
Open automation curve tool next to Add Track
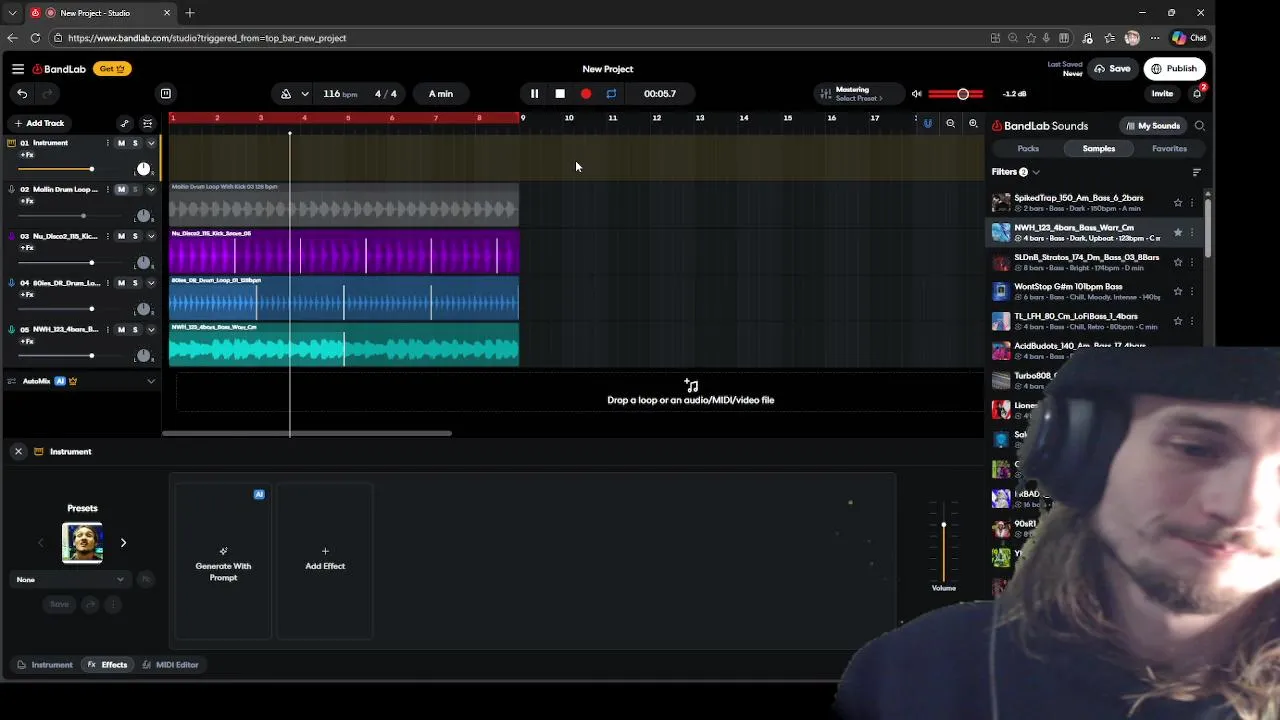click(x=124, y=124)
